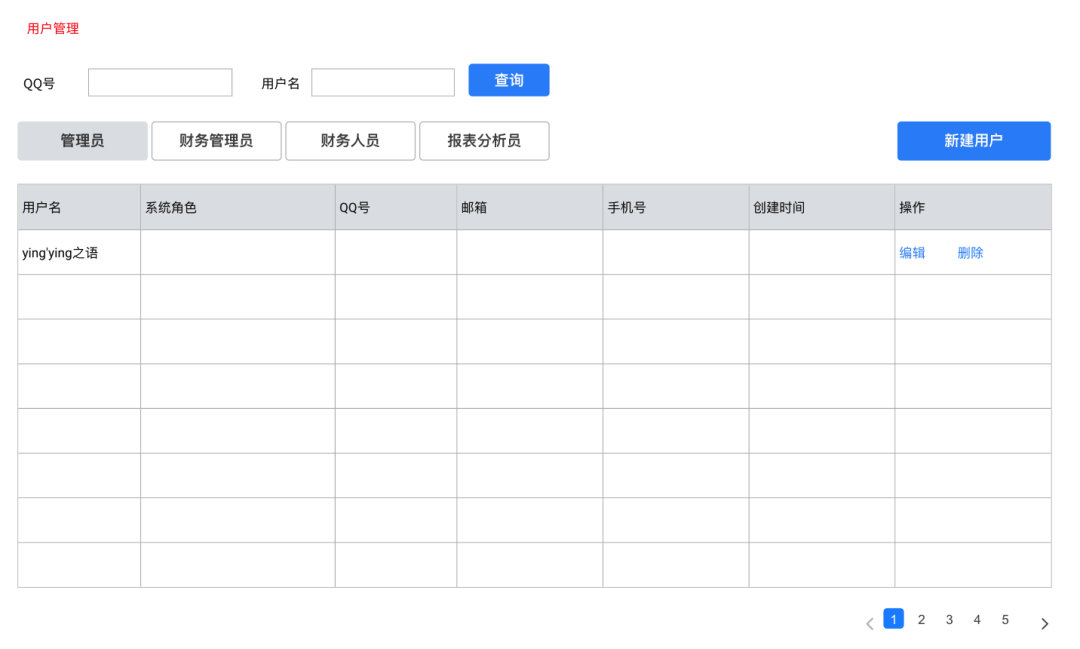Jump to page 4
The image size is (1080, 649).
tap(977, 619)
